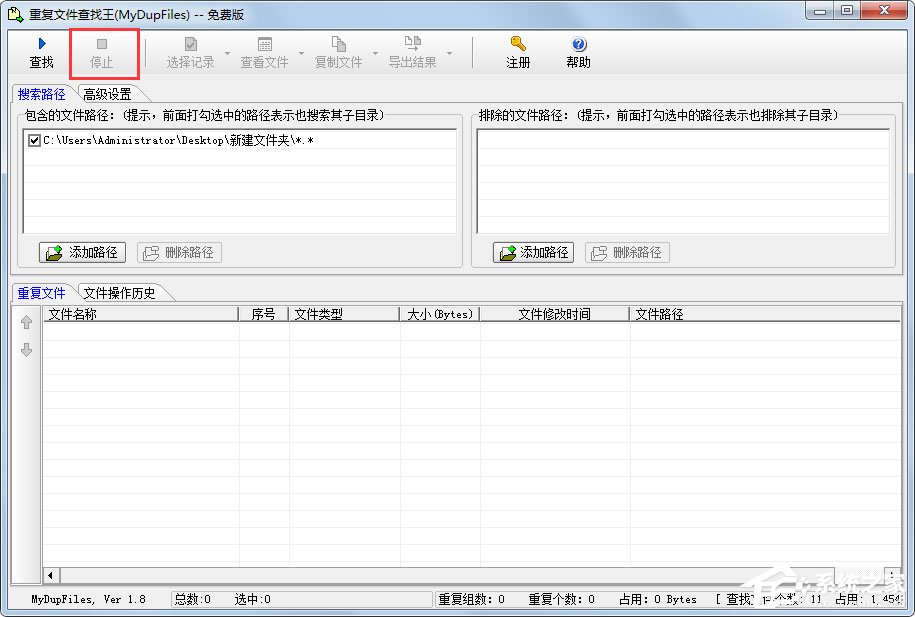This screenshot has width=915, height=617.
Task: Expand the 导出结果 dropdown arrow
Action: 449,53
